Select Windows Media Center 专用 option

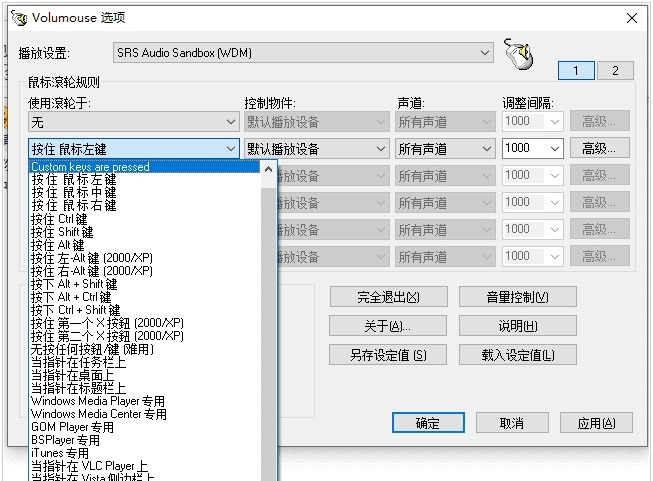coord(145,414)
